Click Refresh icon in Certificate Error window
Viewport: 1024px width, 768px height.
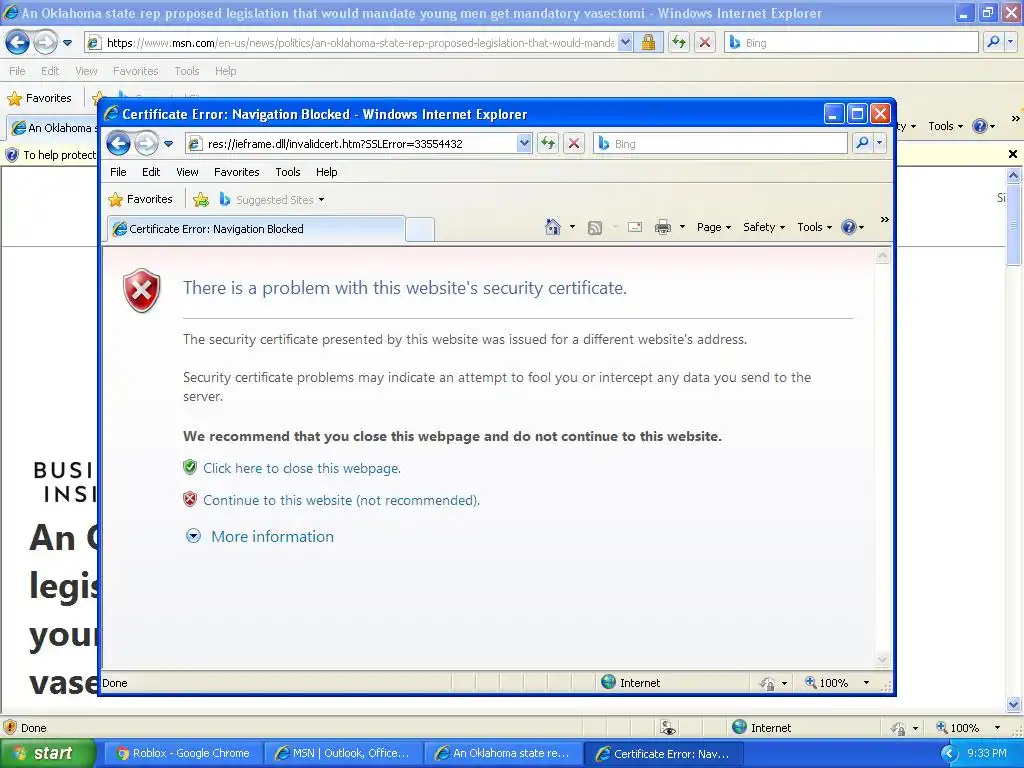(x=548, y=144)
